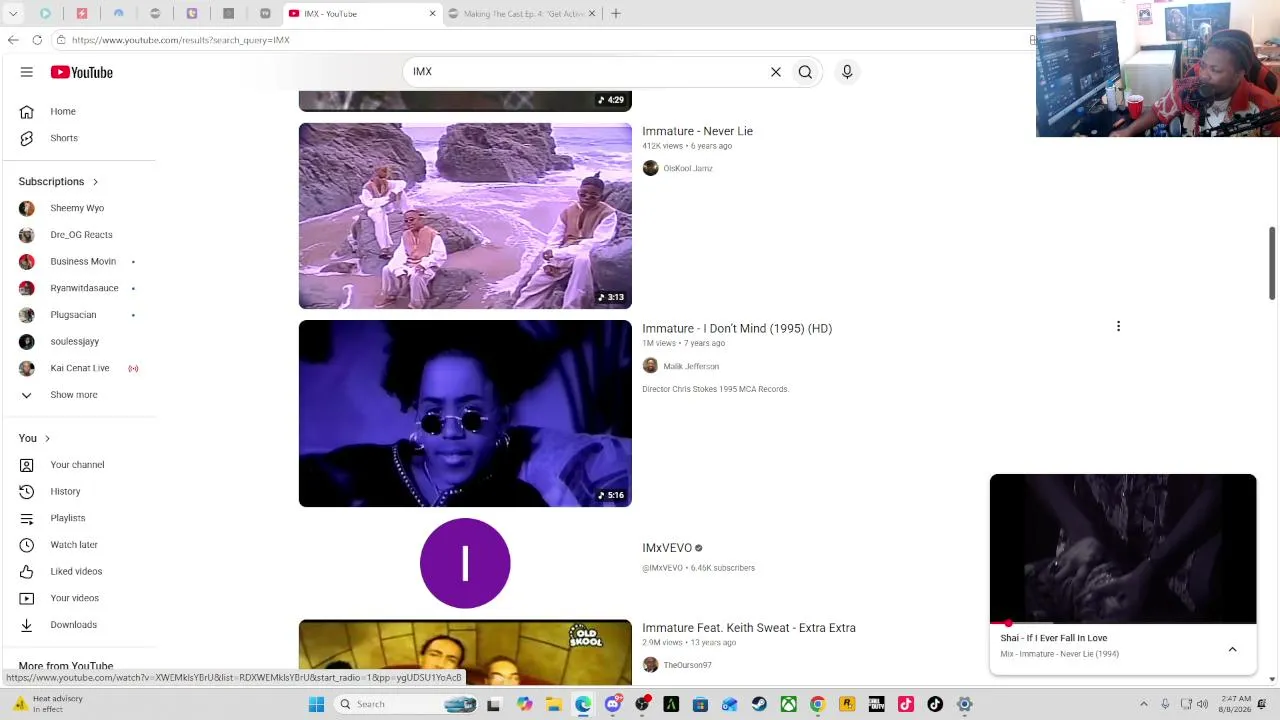This screenshot has height=720, width=1280.
Task: Launch File Explorer from the taskbar
Action: click(x=553, y=704)
